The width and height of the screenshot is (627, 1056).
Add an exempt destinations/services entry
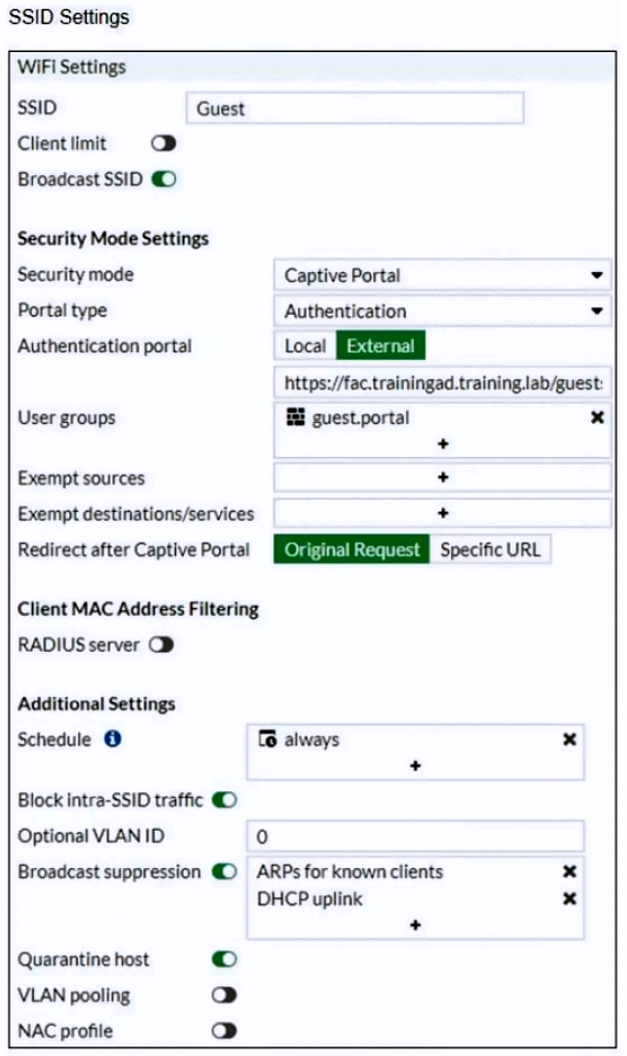(442, 514)
